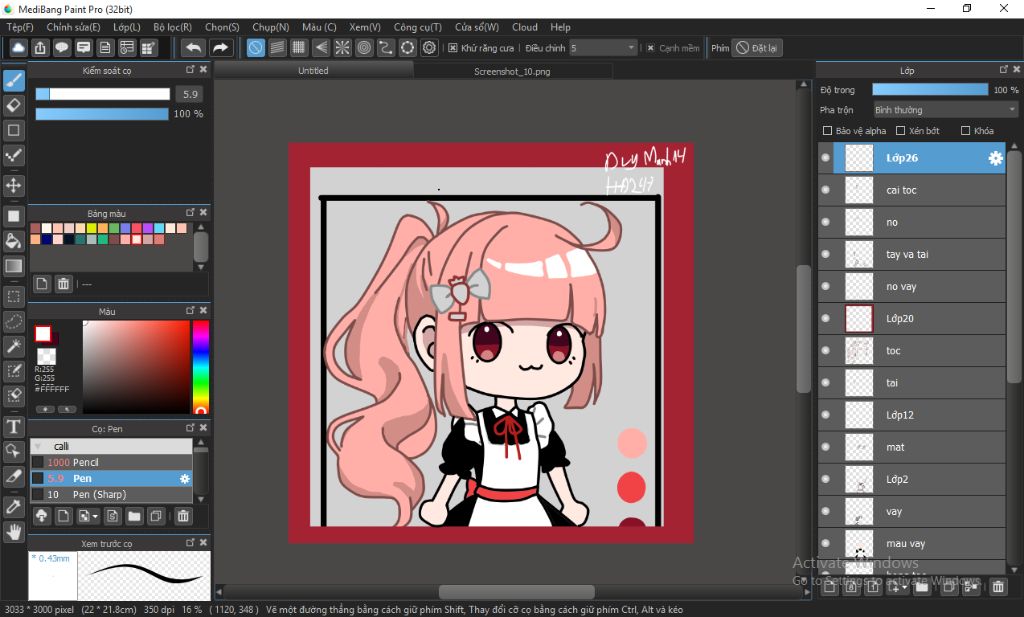Select the Eraser tool
Viewport: 1024px width, 617px height.
coord(14,105)
